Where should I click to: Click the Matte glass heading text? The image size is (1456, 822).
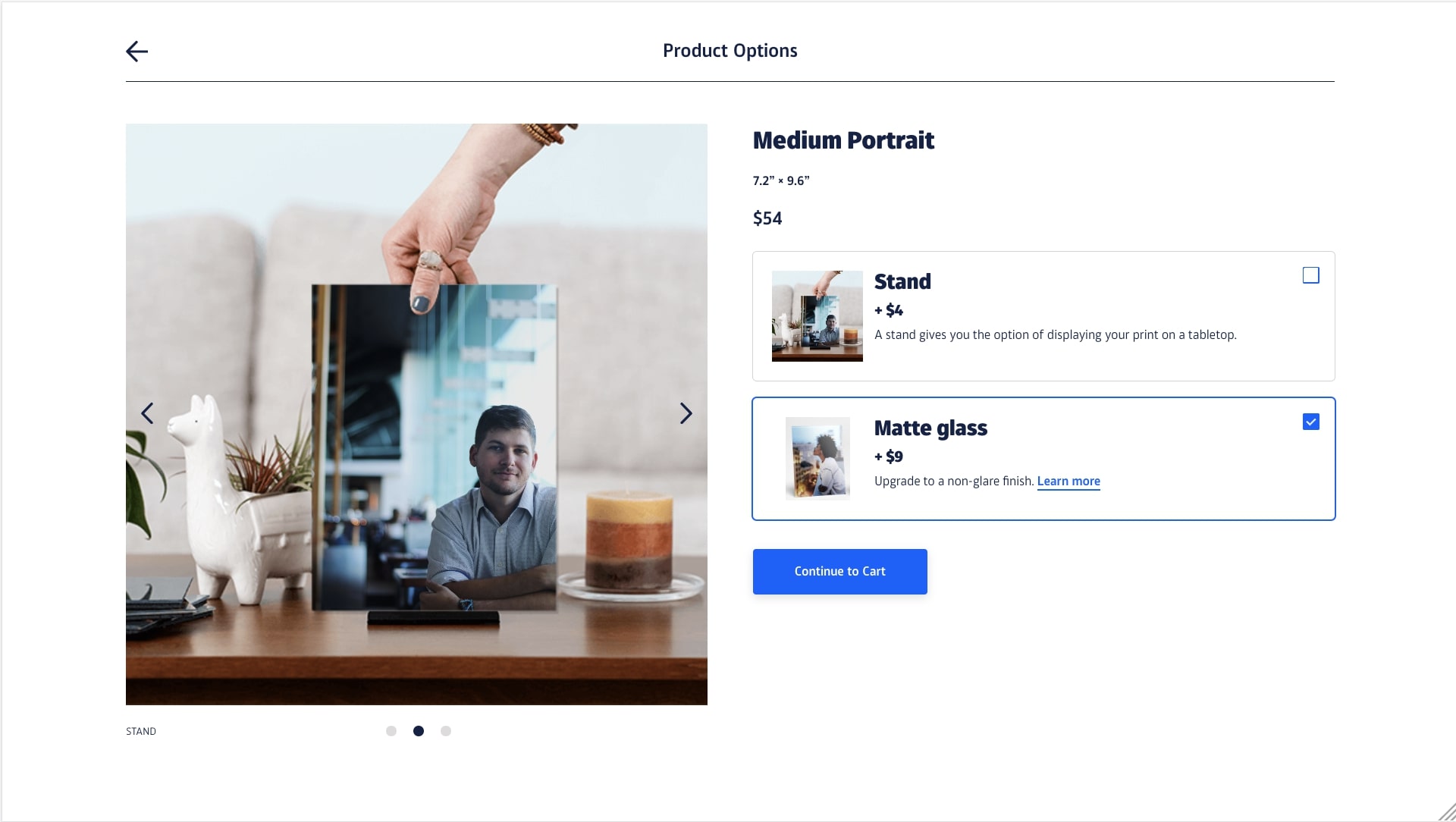(x=930, y=428)
